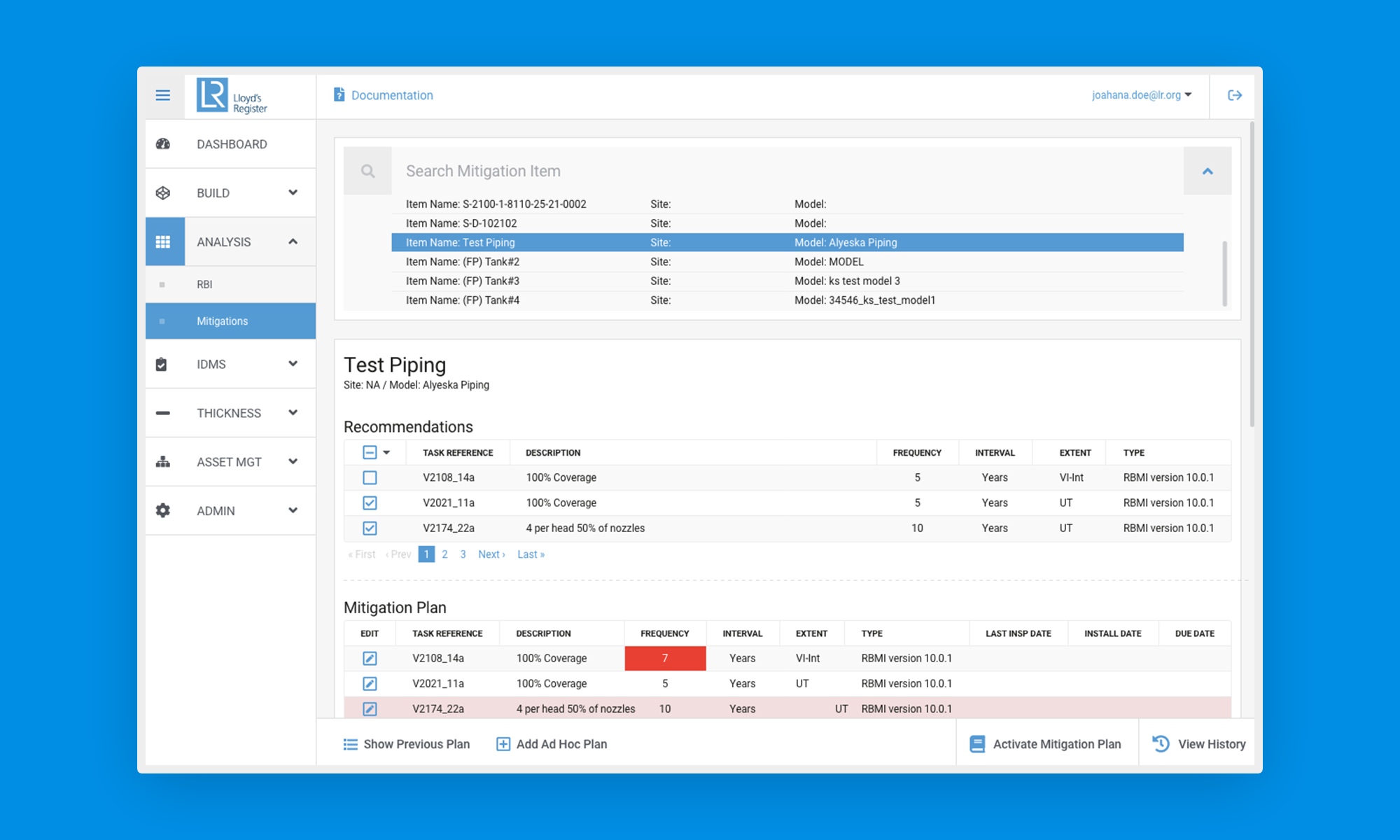Click the red frequency cell 7
1400x840 pixels.
point(665,658)
